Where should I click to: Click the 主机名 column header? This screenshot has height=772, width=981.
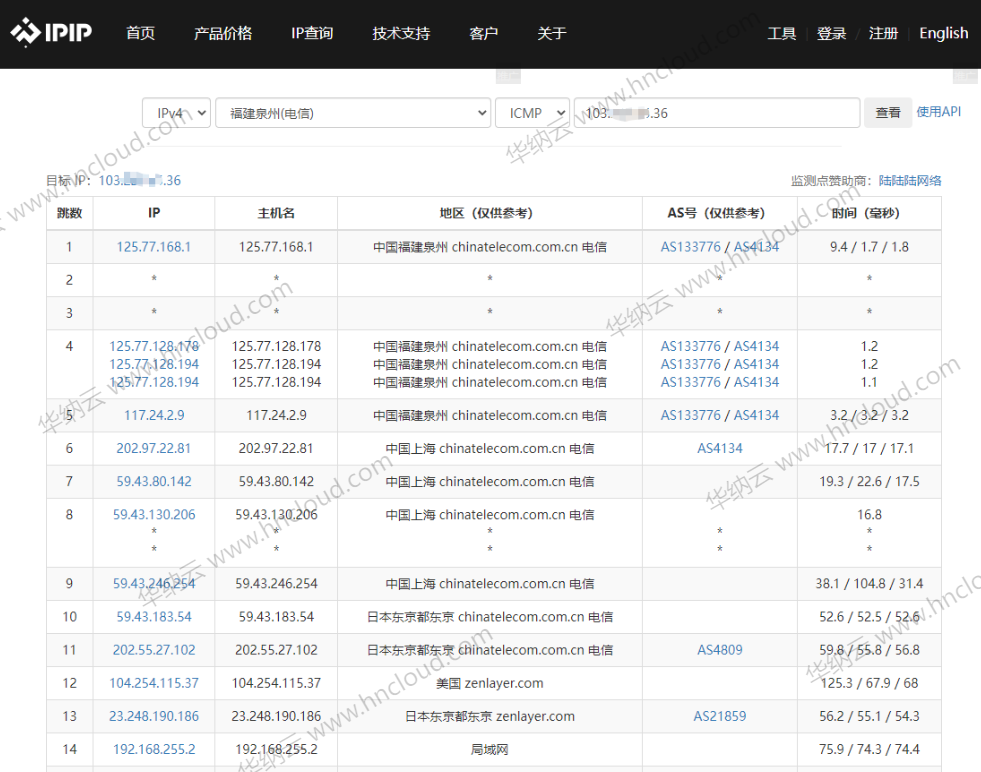click(276, 213)
